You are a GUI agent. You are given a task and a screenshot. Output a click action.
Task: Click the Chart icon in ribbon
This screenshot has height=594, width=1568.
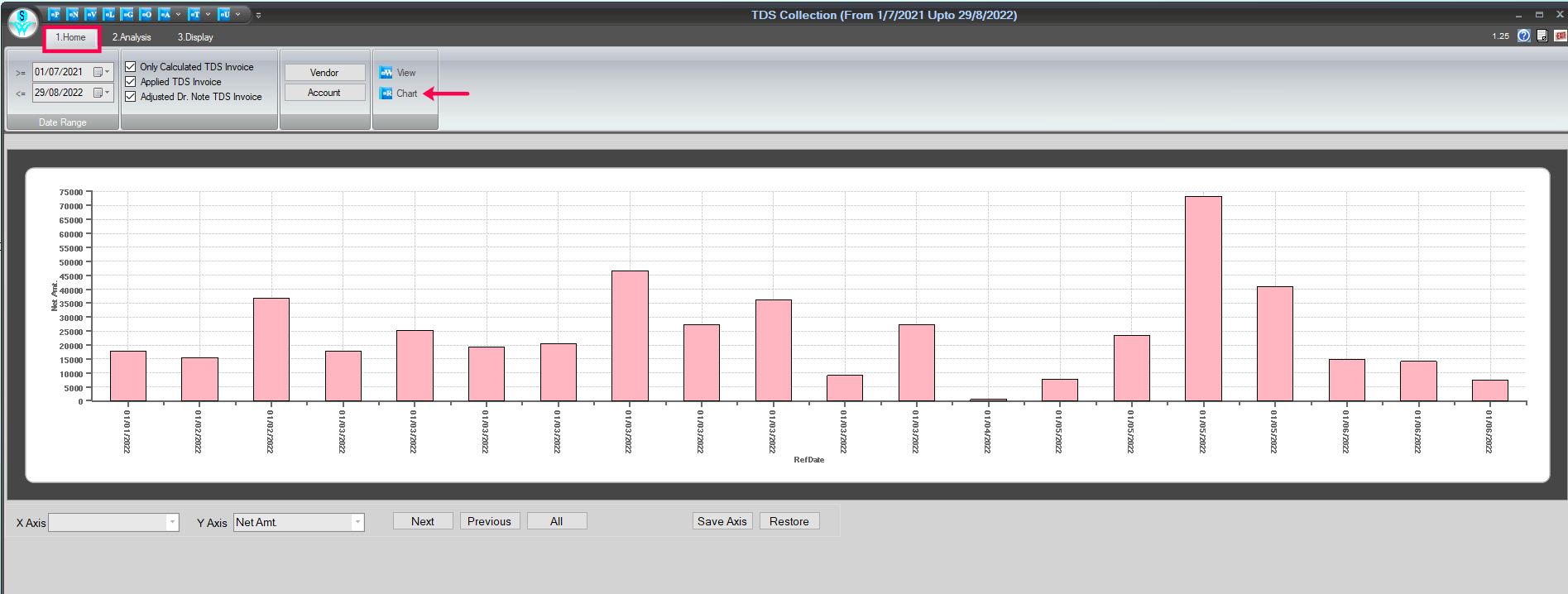click(x=386, y=93)
